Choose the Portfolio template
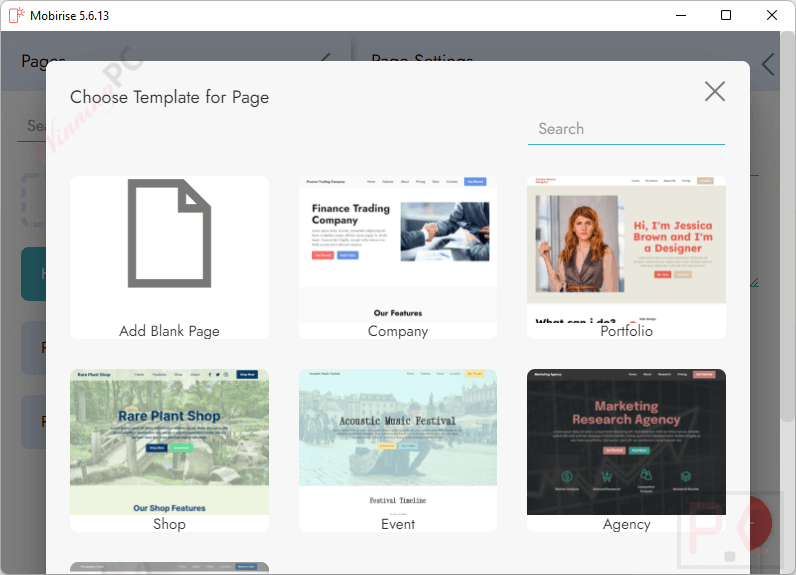 (x=626, y=257)
